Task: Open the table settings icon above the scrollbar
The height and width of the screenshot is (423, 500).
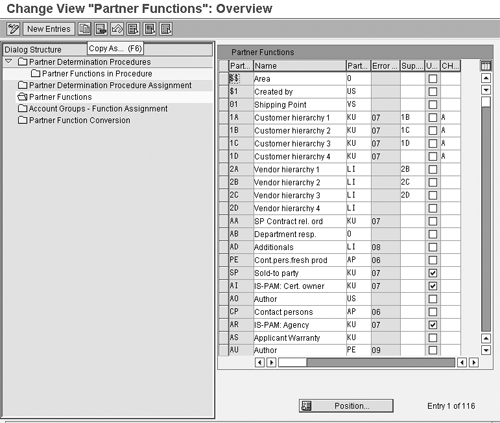Action: [486, 66]
